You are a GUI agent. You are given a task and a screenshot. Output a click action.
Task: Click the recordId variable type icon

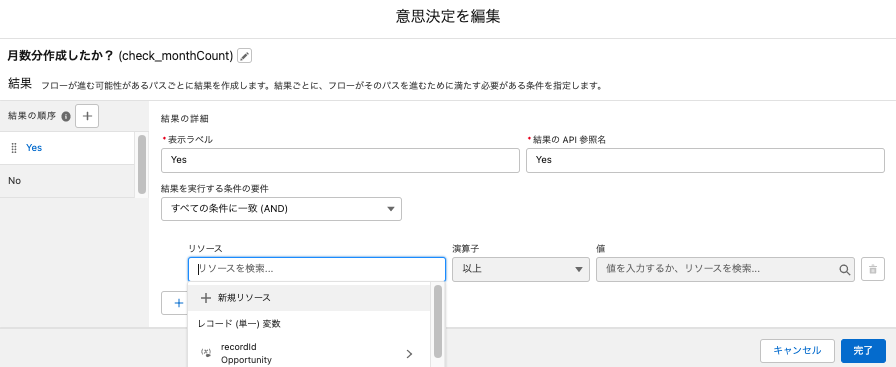(207, 353)
